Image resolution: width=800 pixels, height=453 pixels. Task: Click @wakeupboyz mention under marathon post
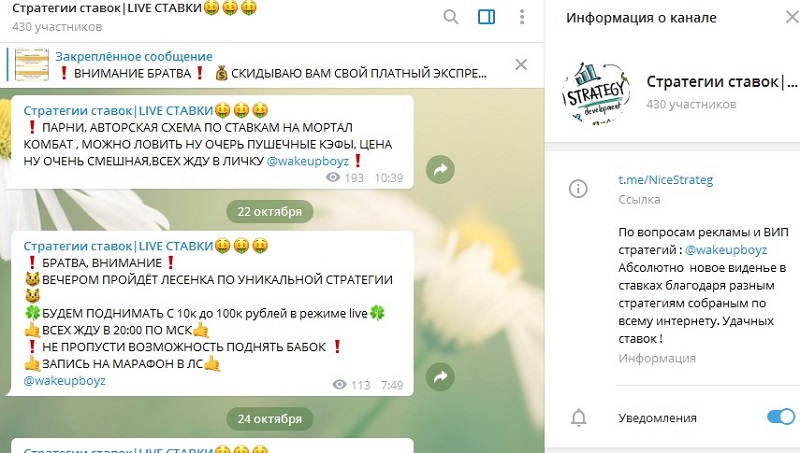(x=65, y=381)
